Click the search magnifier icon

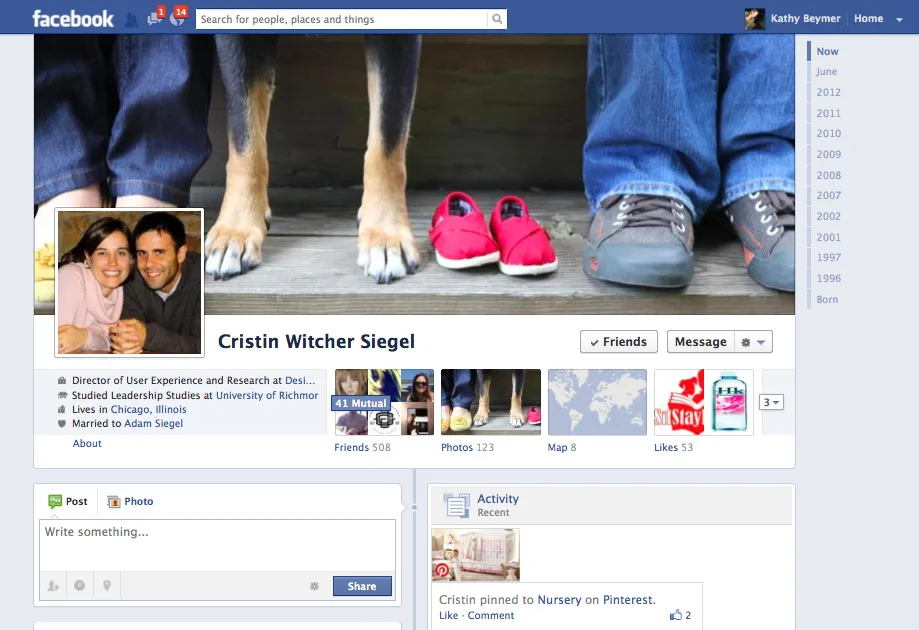497,19
